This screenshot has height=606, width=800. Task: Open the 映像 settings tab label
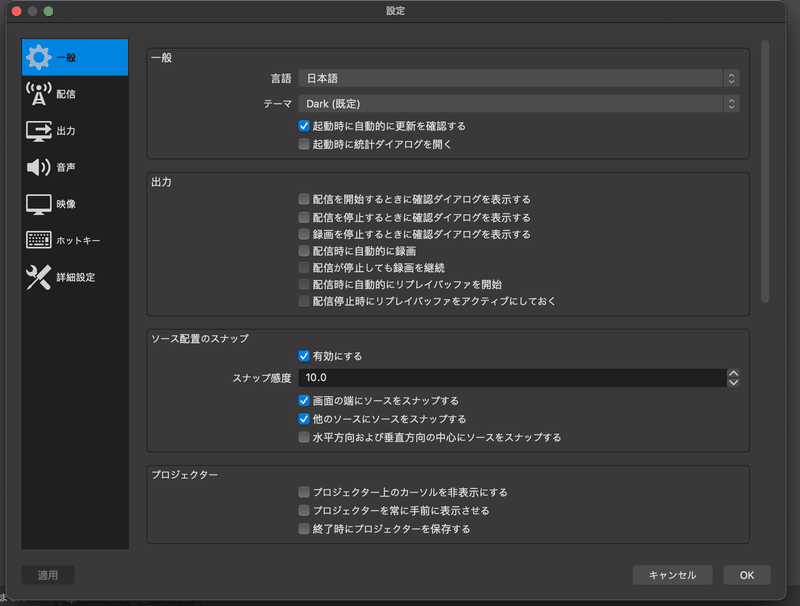(x=66, y=204)
